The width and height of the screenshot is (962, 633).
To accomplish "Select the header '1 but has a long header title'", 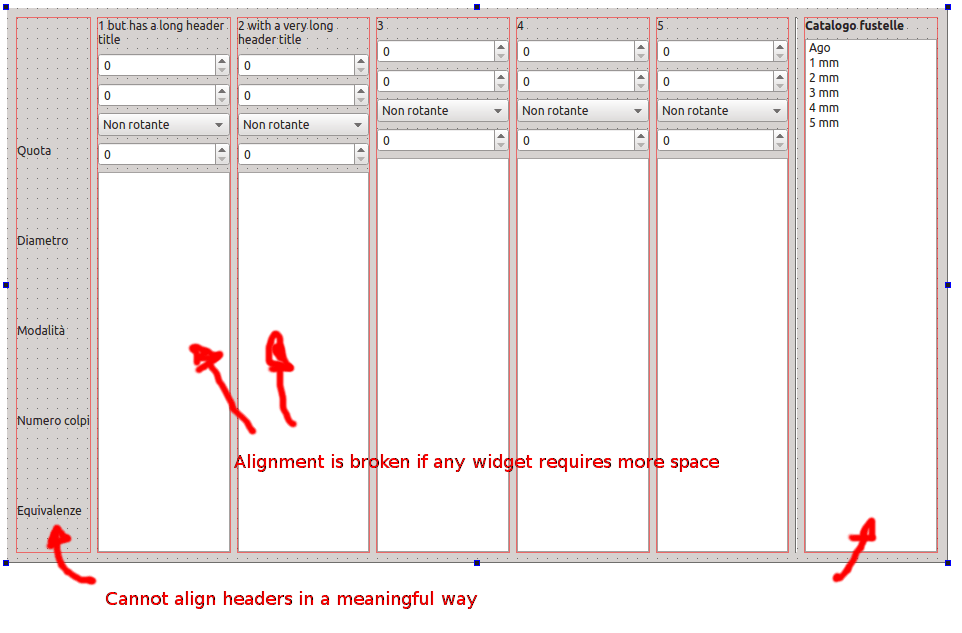I will tap(160, 31).
